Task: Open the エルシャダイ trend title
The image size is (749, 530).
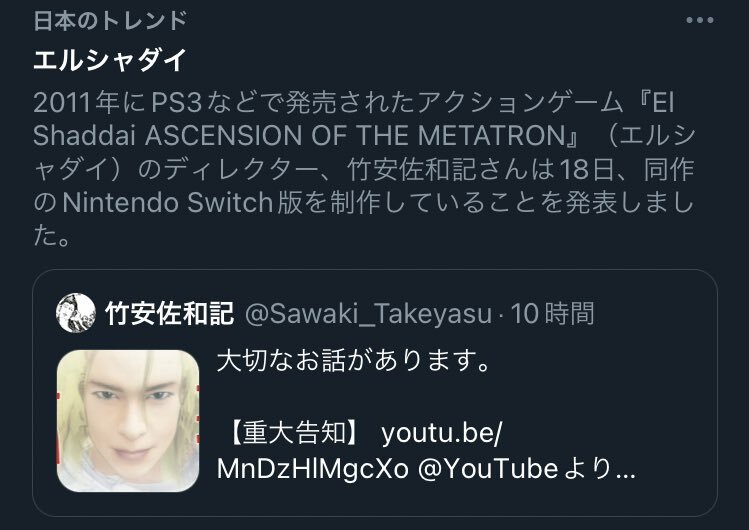Action: coord(110,60)
